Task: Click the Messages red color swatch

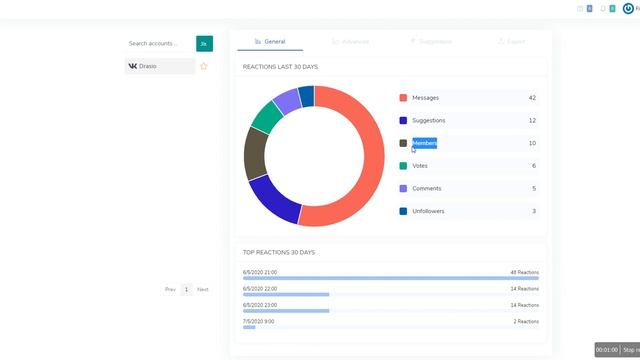Action: tap(403, 98)
